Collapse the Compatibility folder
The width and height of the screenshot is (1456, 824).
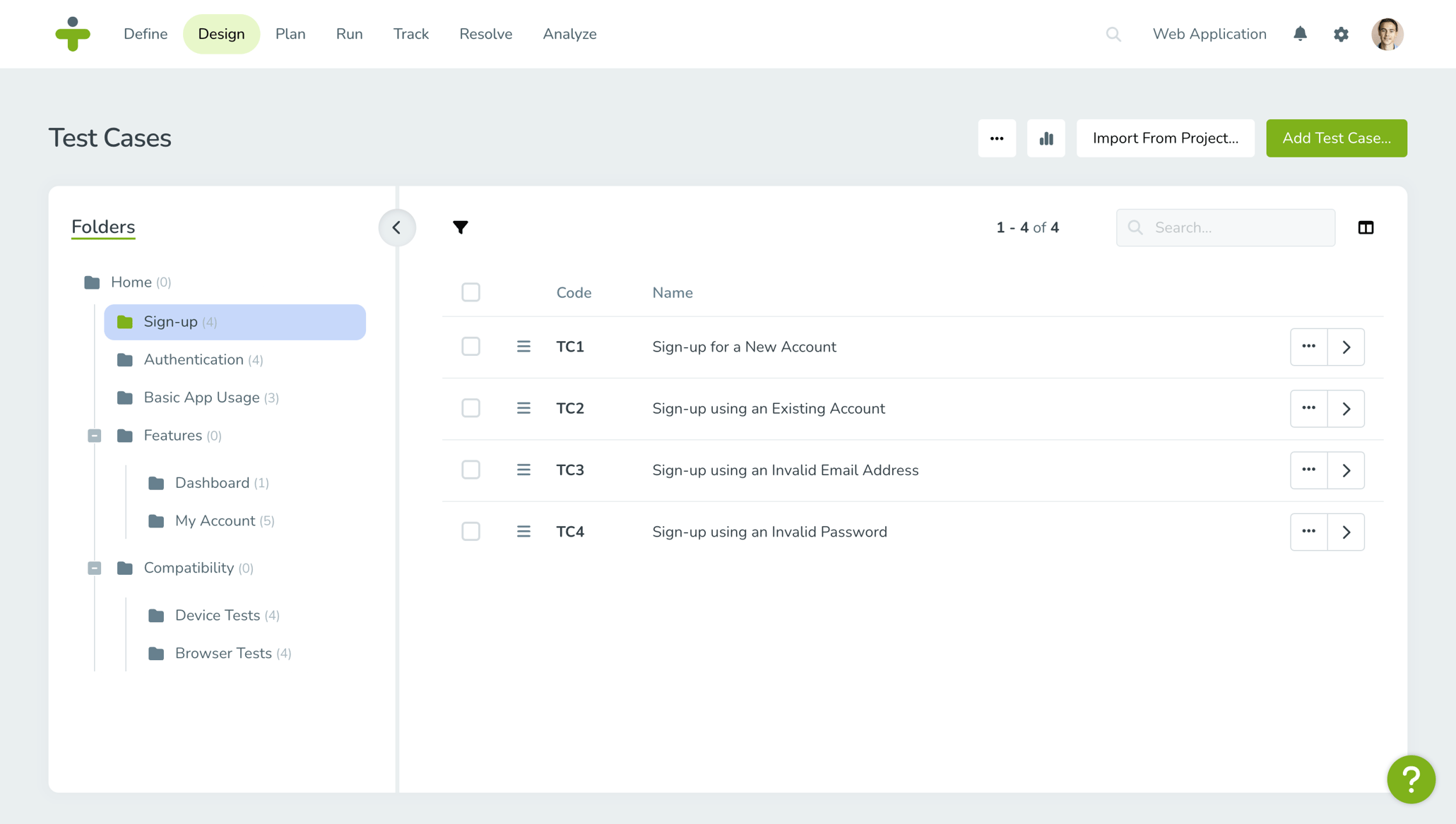[x=94, y=568]
